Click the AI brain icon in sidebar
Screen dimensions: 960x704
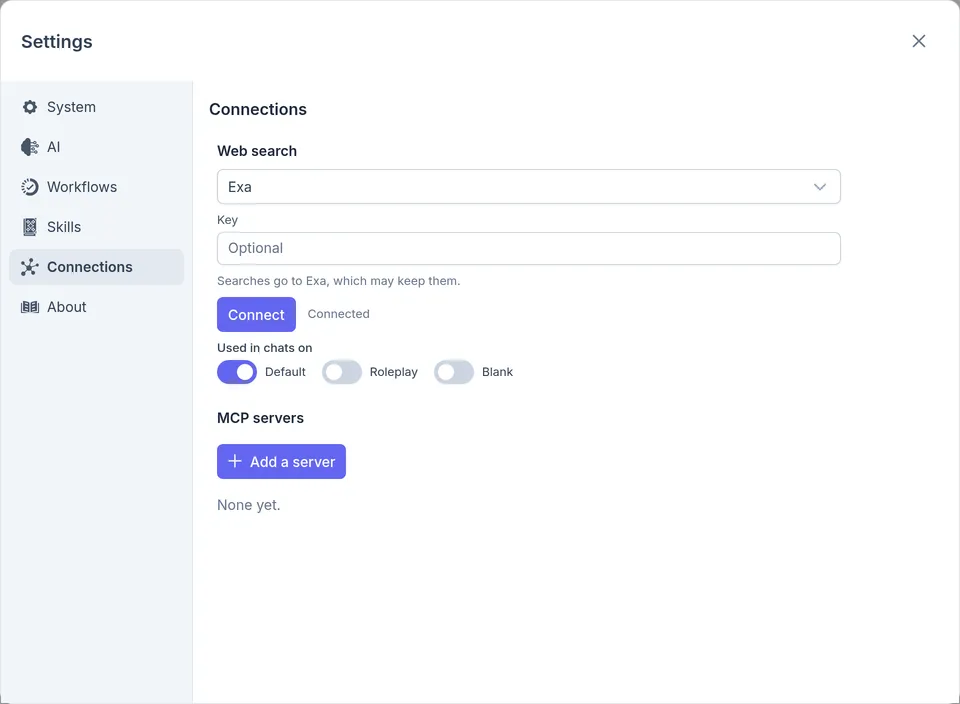pos(29,147)
